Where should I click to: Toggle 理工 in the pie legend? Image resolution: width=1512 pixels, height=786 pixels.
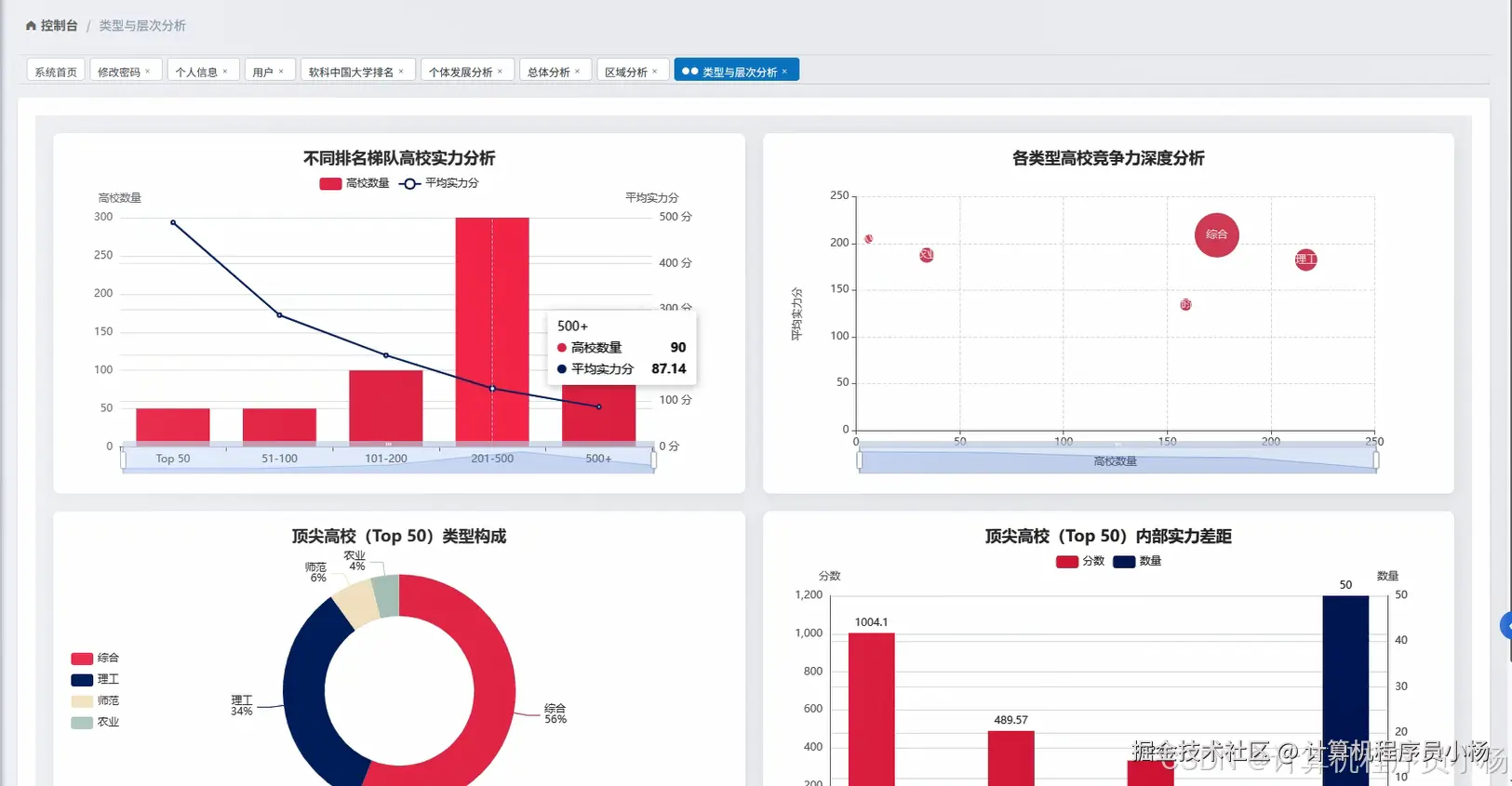click(95, 679)
